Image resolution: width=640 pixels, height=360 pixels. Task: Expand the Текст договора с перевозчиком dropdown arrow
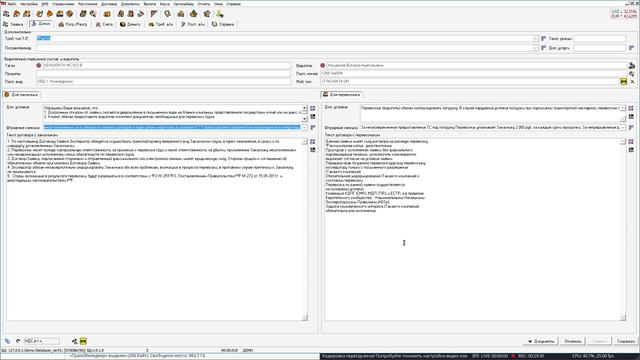click(623, 141)
